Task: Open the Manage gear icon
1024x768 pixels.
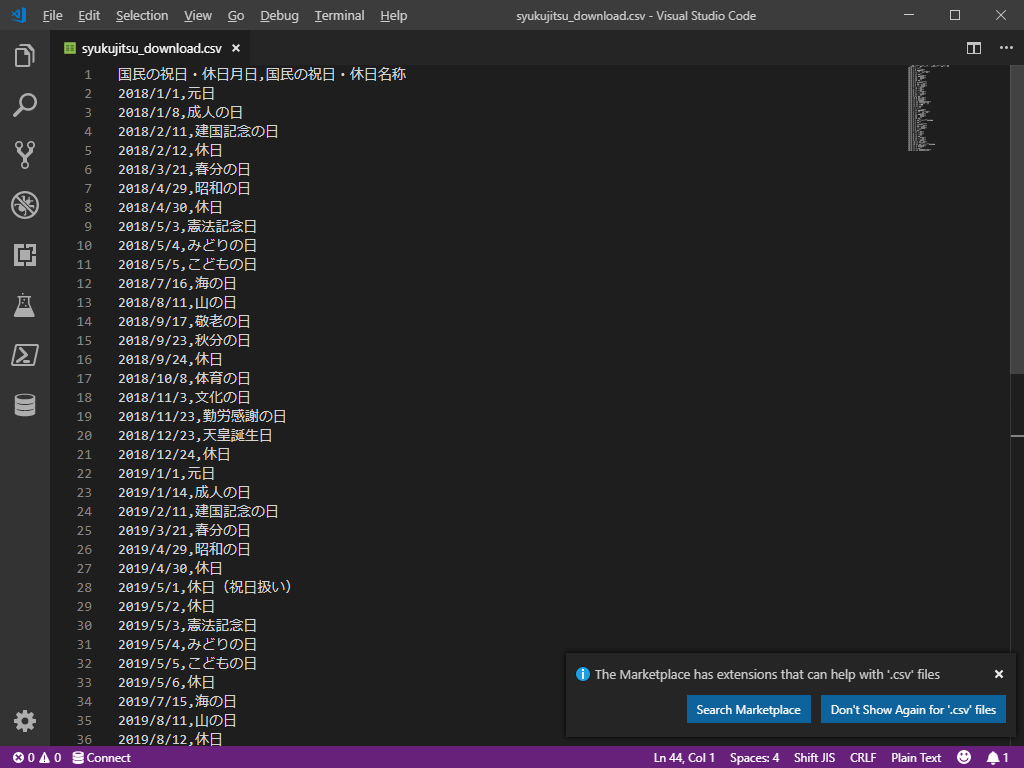Action: pyautogui.click(x=25, y=721)
